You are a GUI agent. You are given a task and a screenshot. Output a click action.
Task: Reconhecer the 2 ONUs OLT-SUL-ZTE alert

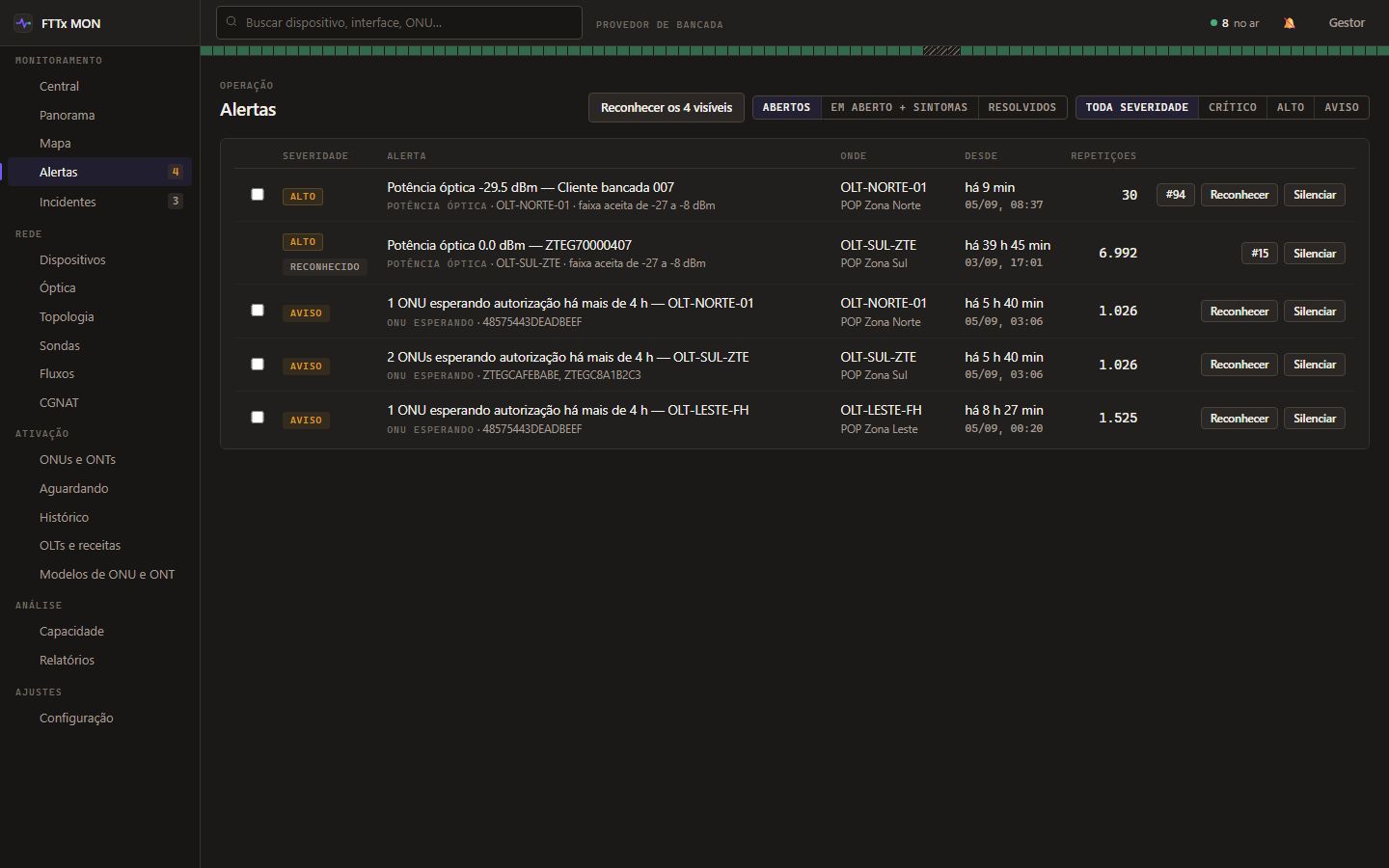[1239, 365]
